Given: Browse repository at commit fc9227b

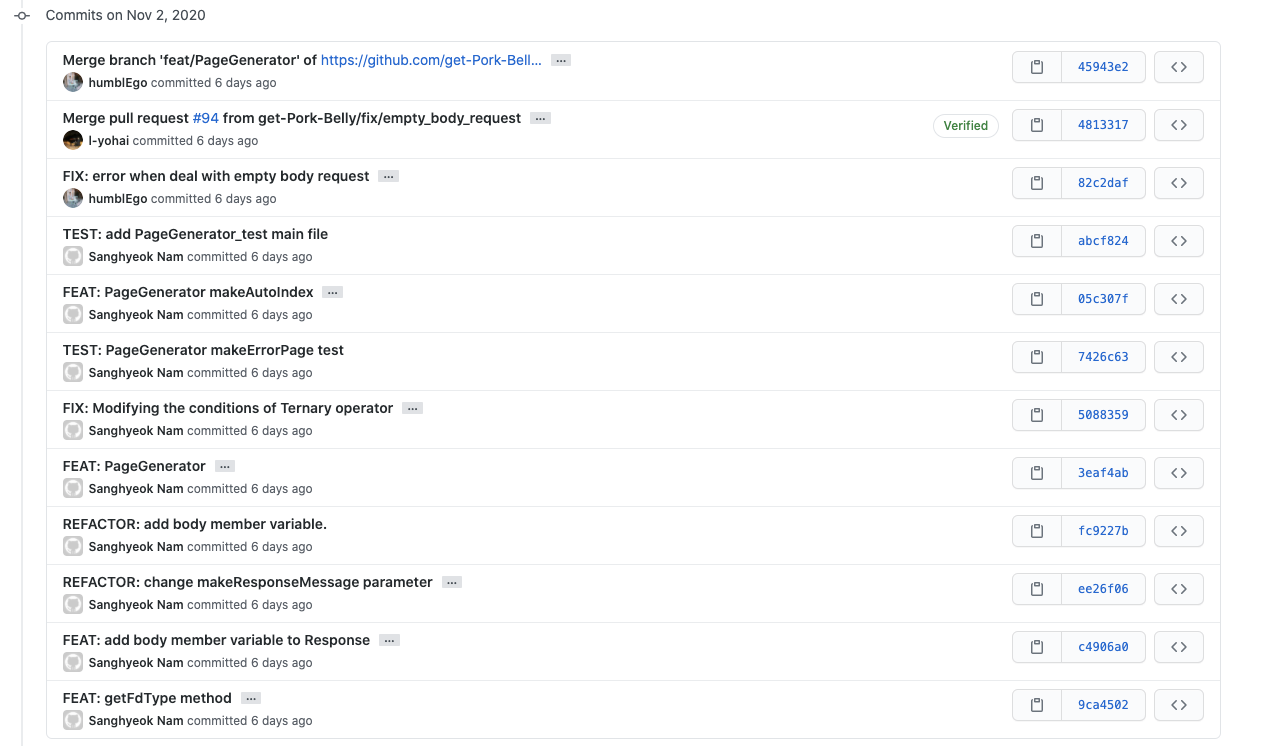Looking at the screenshot, I should [x=1178, y=531].
